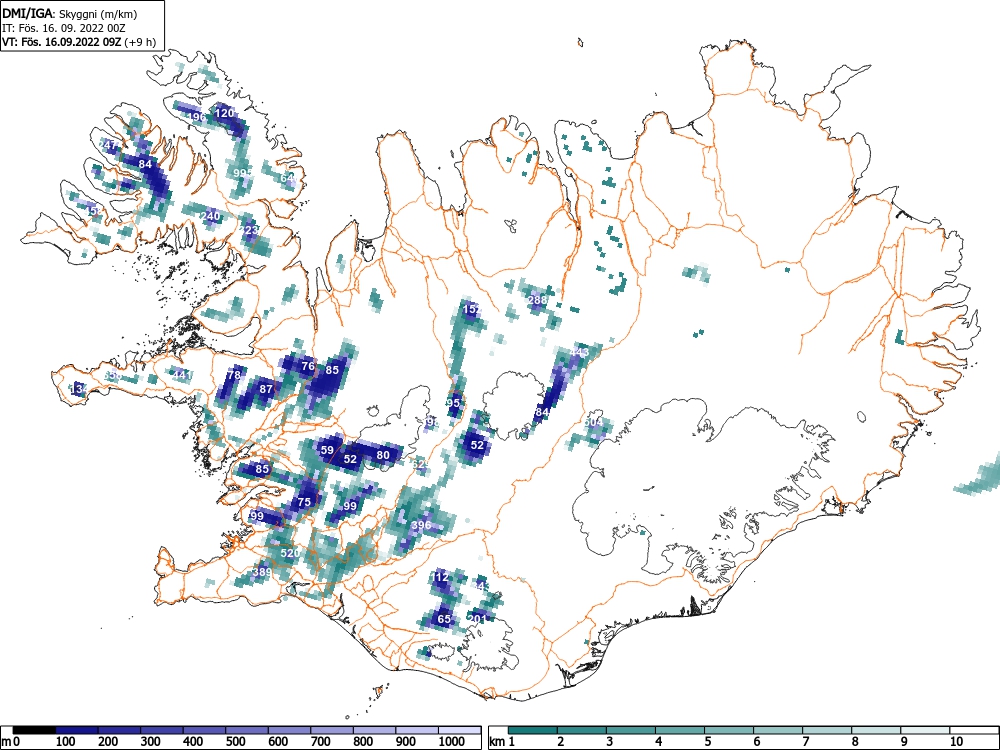This screenshot has width=1000, height=750.
Task: Click the '65' value on the map
Action: (444, 619)
